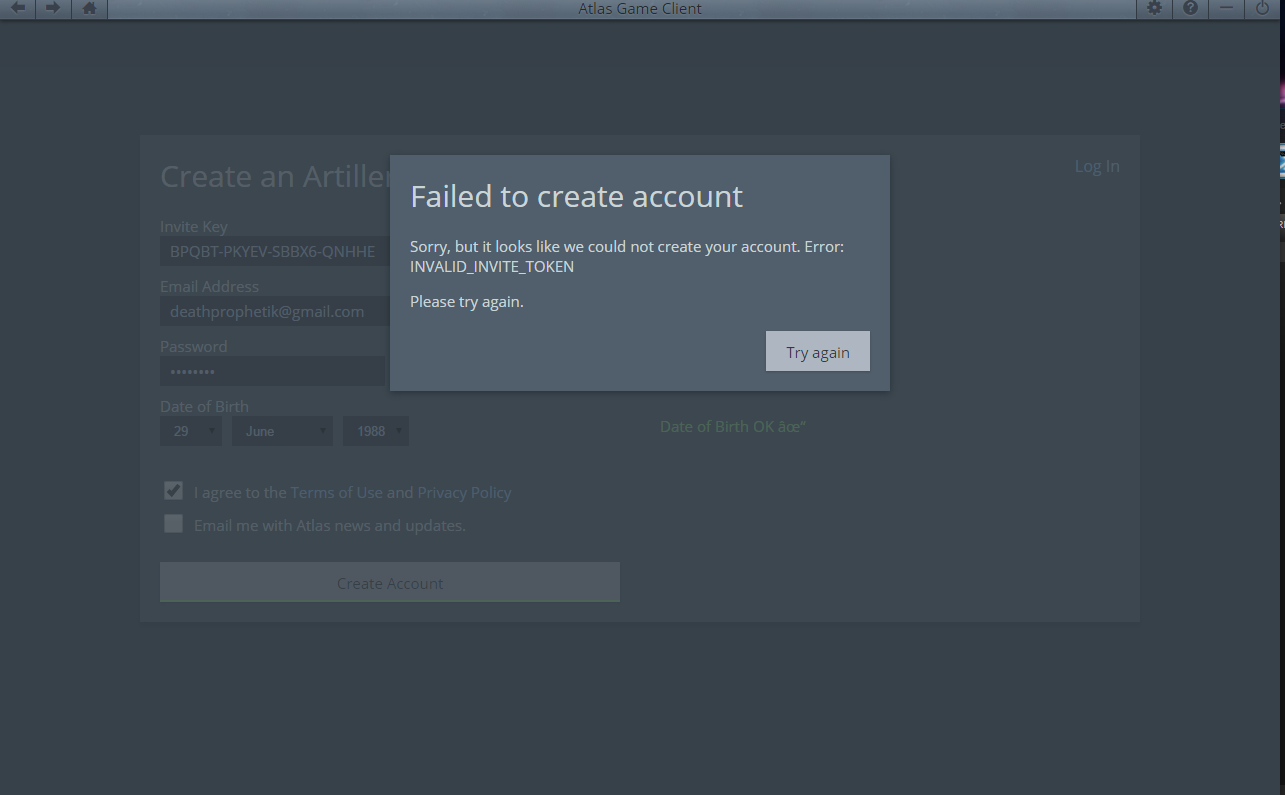Screen dimensions: 1285x795
Task: Click the Invite Key input field
Action: [273, 252]
